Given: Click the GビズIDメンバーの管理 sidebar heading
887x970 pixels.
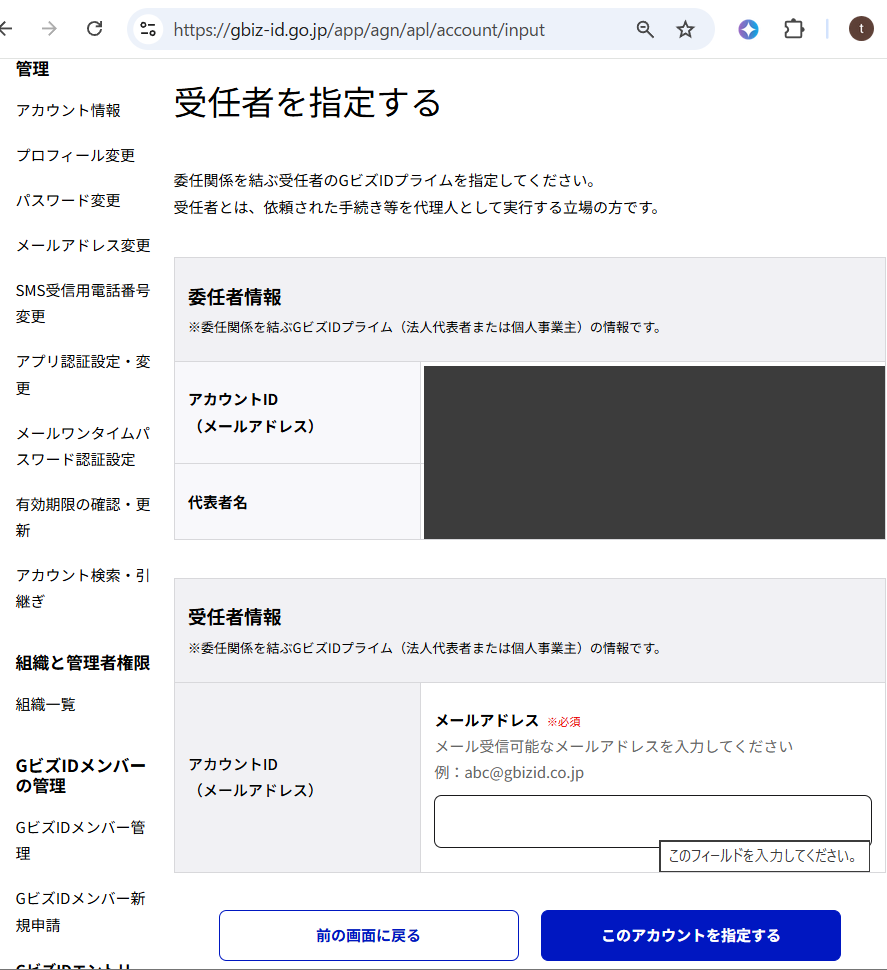Looking at the screenshot, I should (80, 776).
